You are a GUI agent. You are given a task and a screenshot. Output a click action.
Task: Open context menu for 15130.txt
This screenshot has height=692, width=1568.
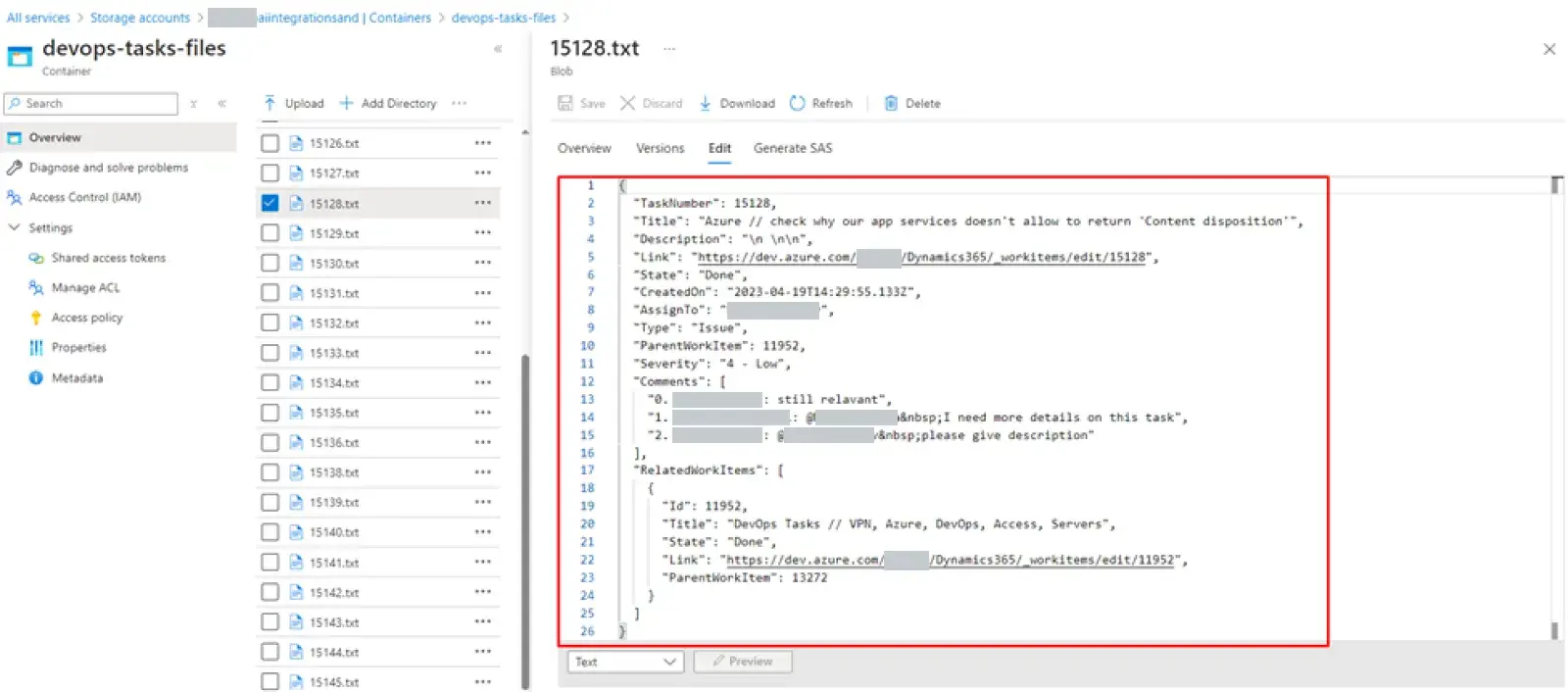[x=482, y=263]
